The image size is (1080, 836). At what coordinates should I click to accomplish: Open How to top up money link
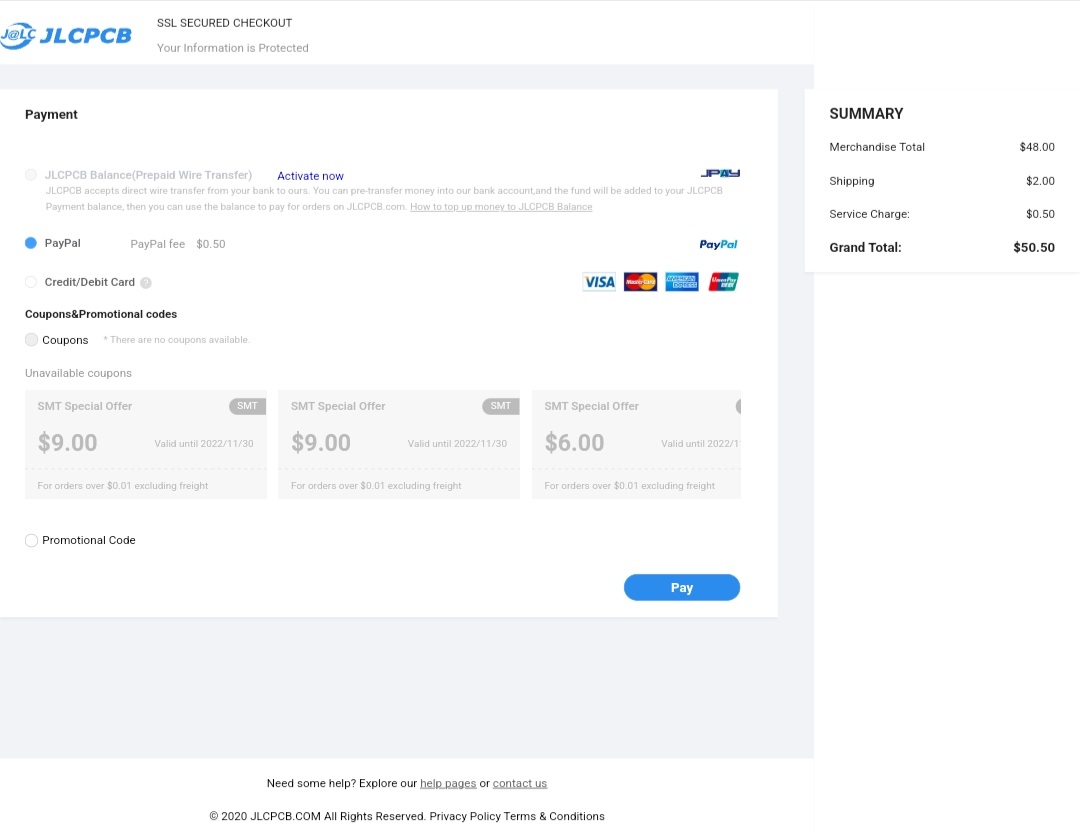[x=501, y=207]
